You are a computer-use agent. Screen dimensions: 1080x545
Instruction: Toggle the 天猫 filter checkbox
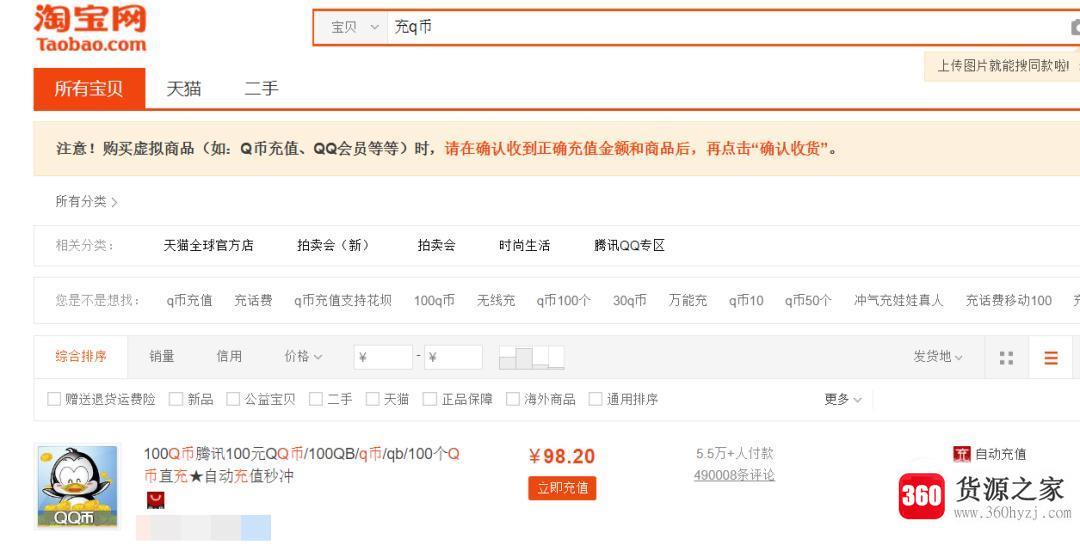coord(373,399)
